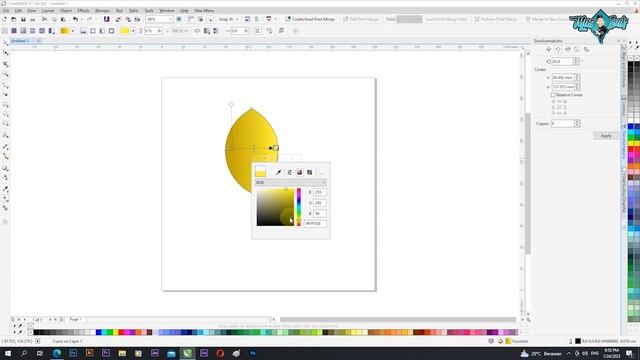This screenshot has height=360, width=640.
Task: Select the Pick tool in the toolbox
Action: [5, 43]
